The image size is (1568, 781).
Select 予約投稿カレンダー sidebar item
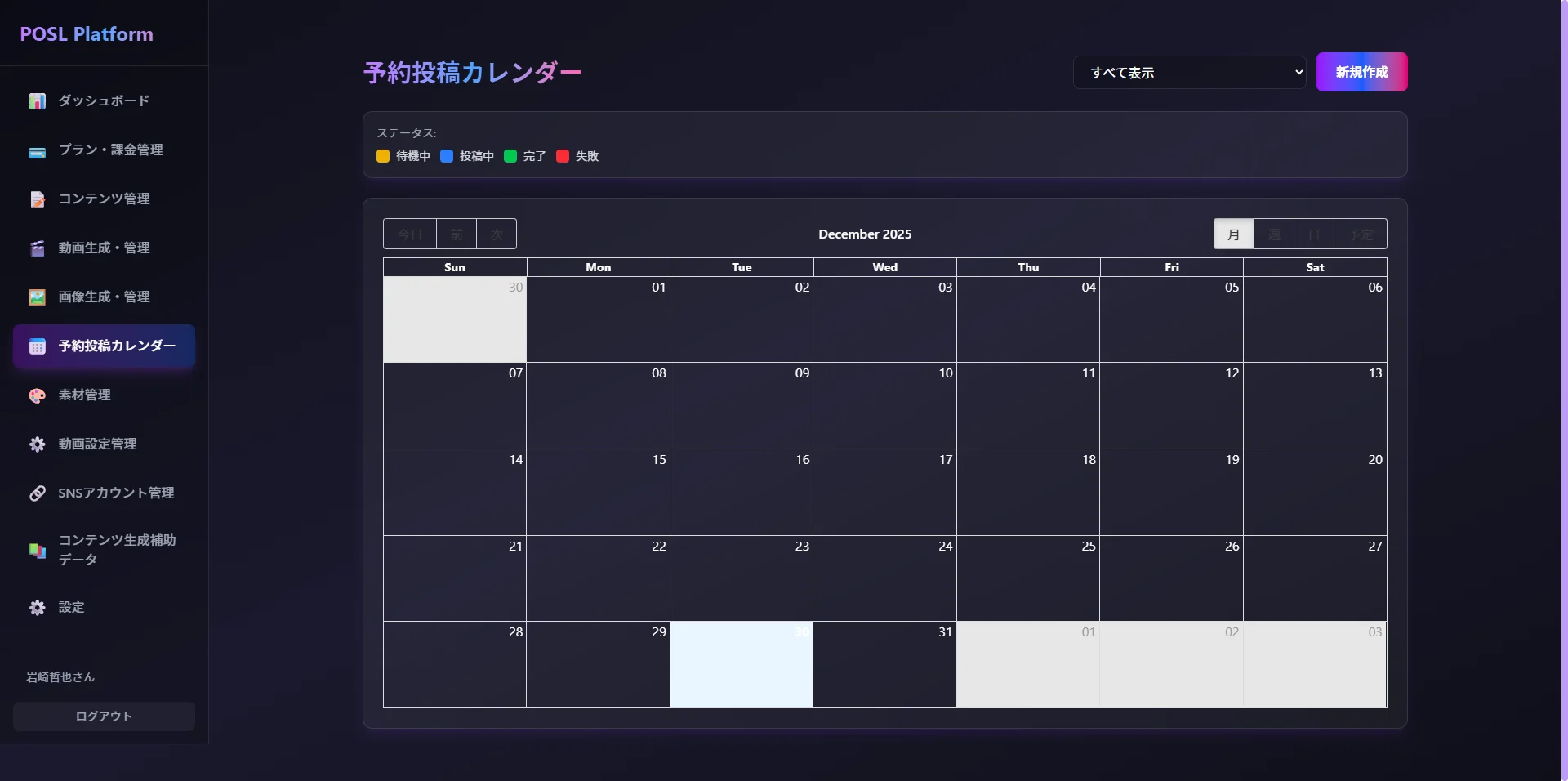(x=104, y=346)
